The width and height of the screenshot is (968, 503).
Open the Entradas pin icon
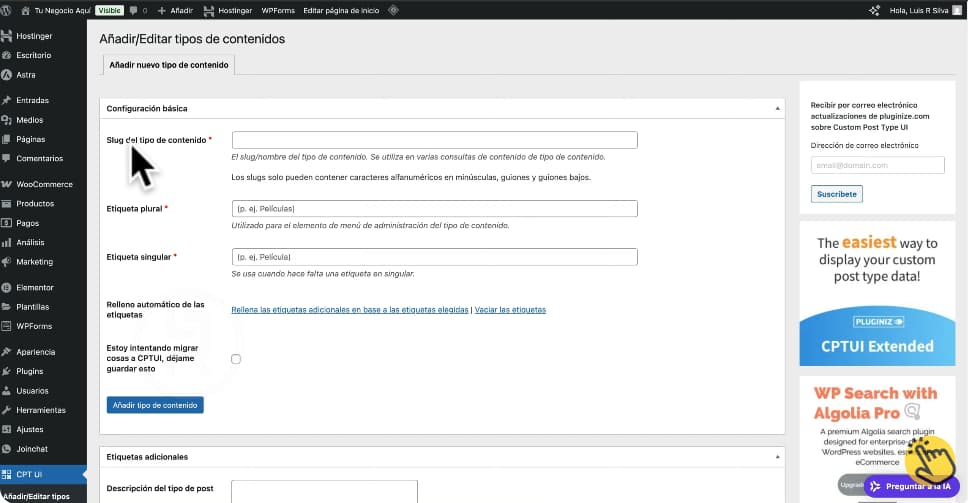coord(7,100)
